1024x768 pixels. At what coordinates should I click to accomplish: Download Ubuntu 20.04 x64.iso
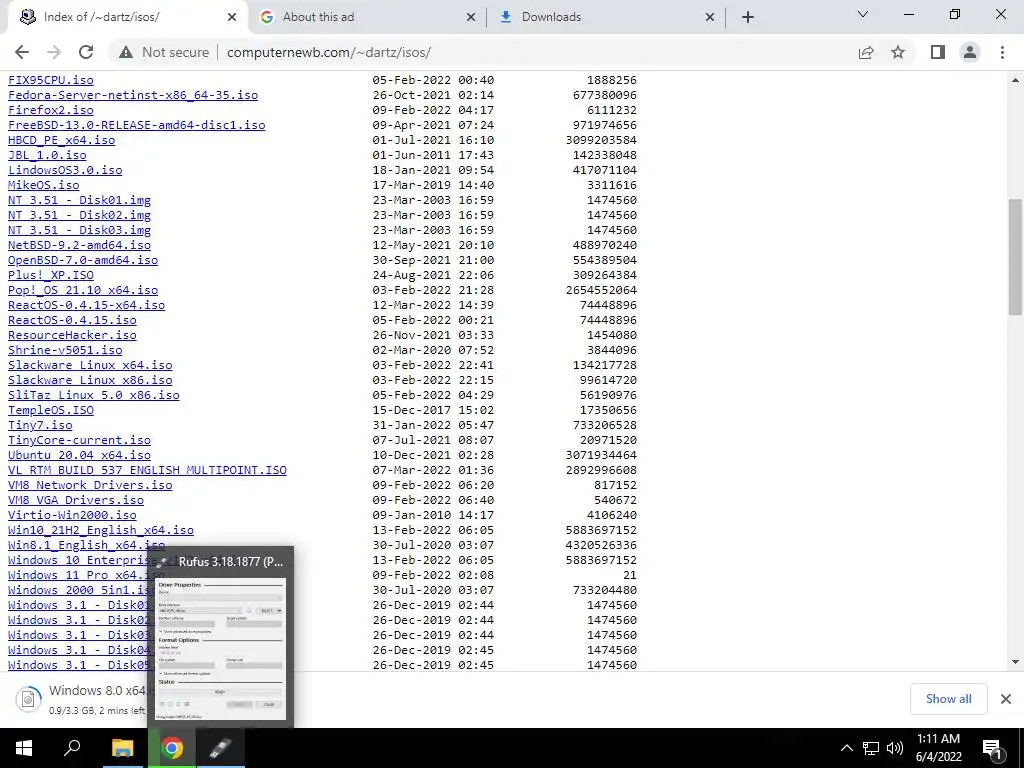80,455
